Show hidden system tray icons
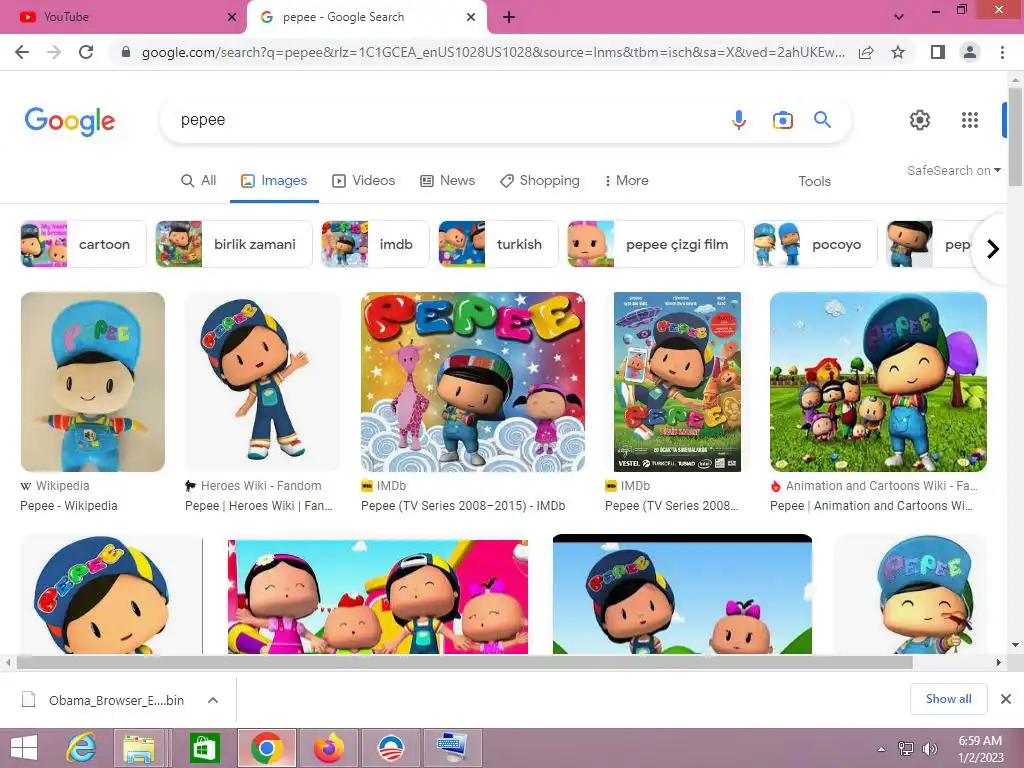 pyautogui.click(x=881, y=749)
